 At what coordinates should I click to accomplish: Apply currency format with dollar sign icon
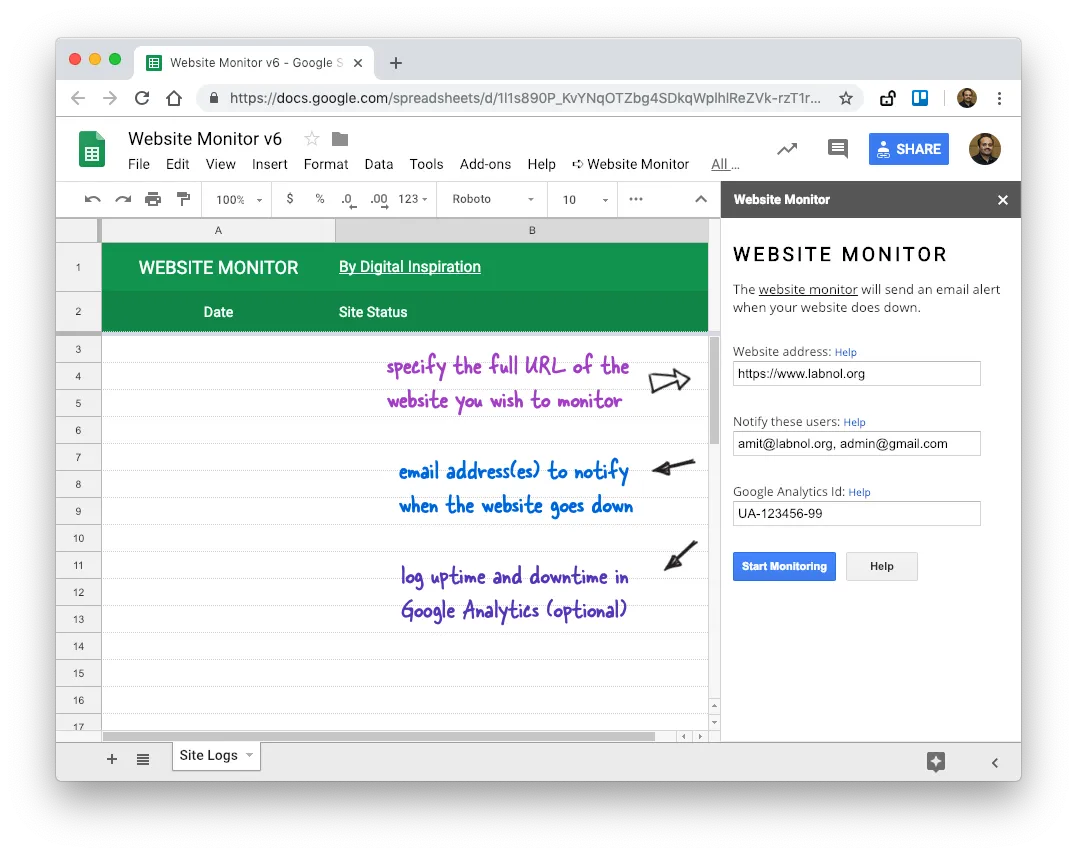(289, 199)
